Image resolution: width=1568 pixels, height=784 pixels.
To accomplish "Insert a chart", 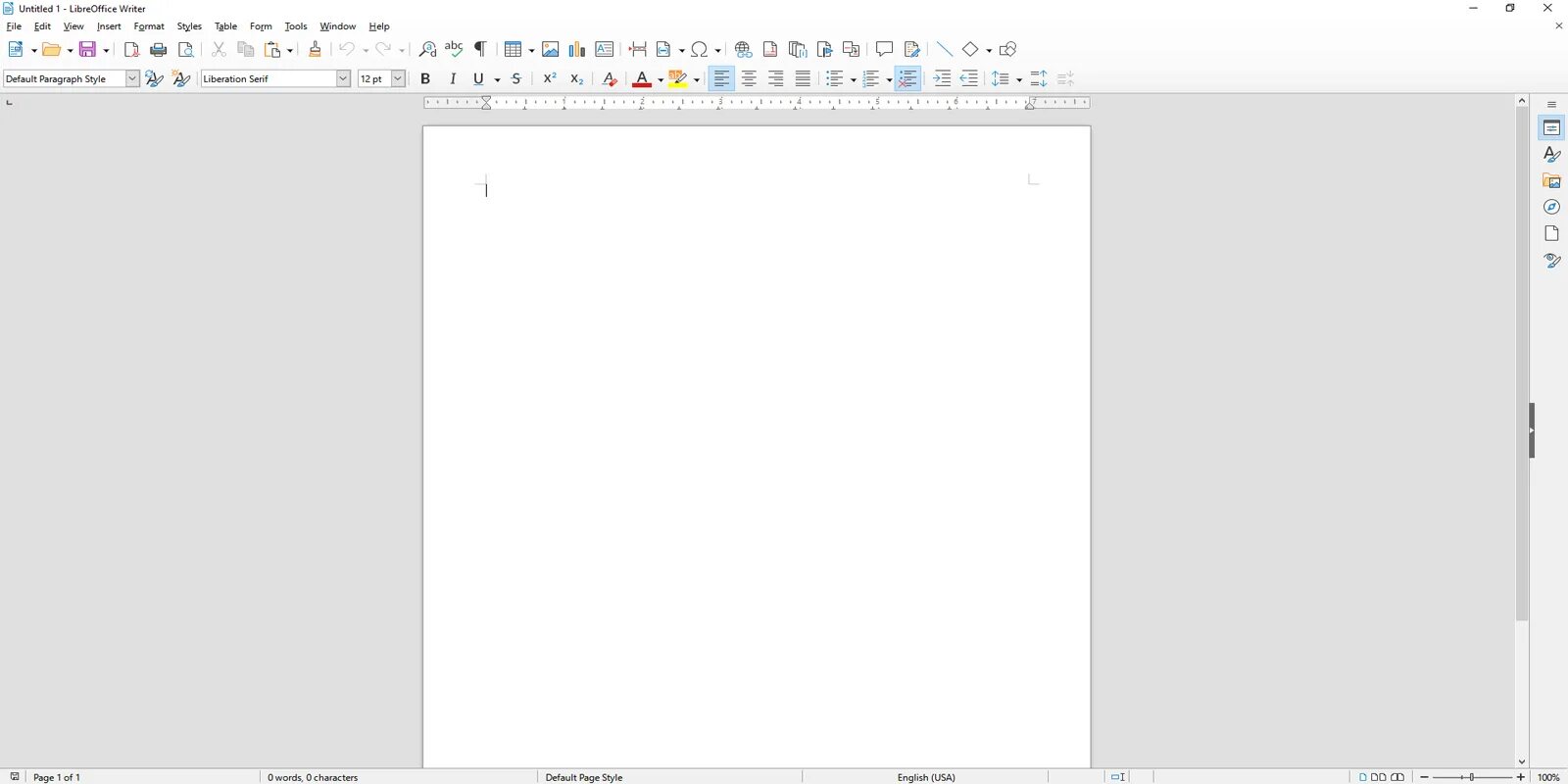I will pyautogui.click(x=577, y=49).
